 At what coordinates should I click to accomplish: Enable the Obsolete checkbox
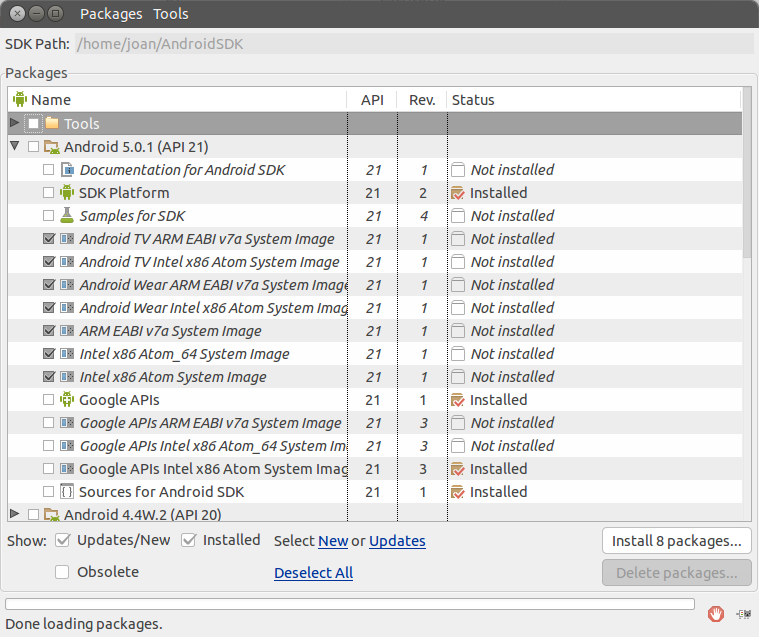62,572
